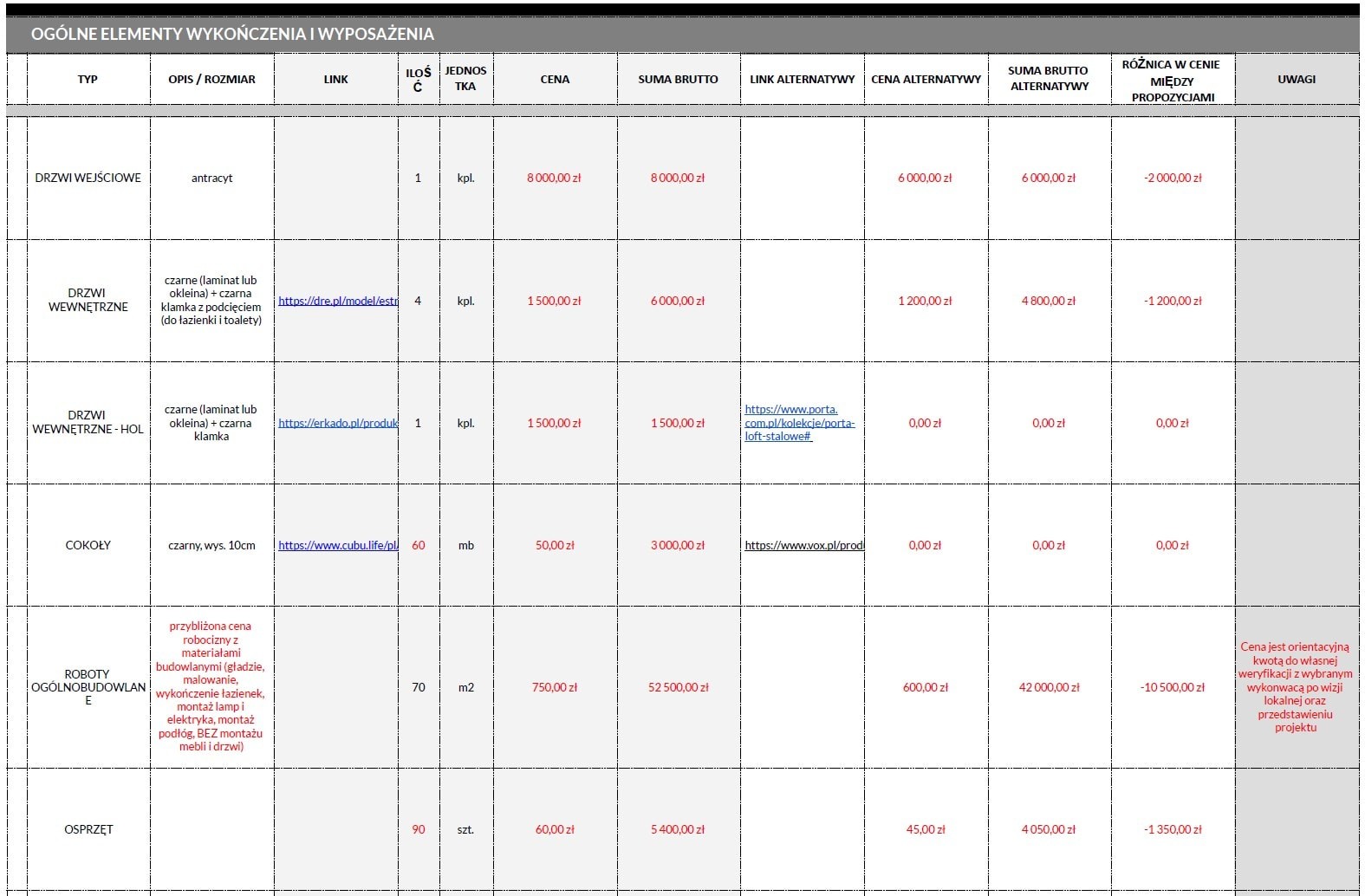Select the -1 350,00 zł difference cell
The height and width of the screenshot is (896, 1365).
point(1173,829)
